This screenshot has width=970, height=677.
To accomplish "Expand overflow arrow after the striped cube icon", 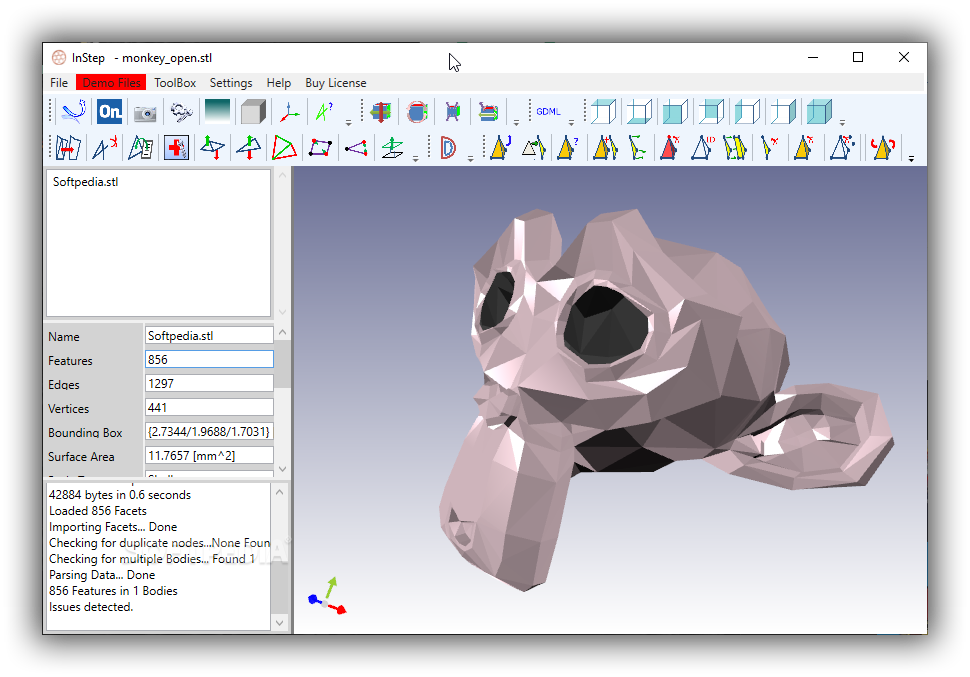I will coord(516,123).
